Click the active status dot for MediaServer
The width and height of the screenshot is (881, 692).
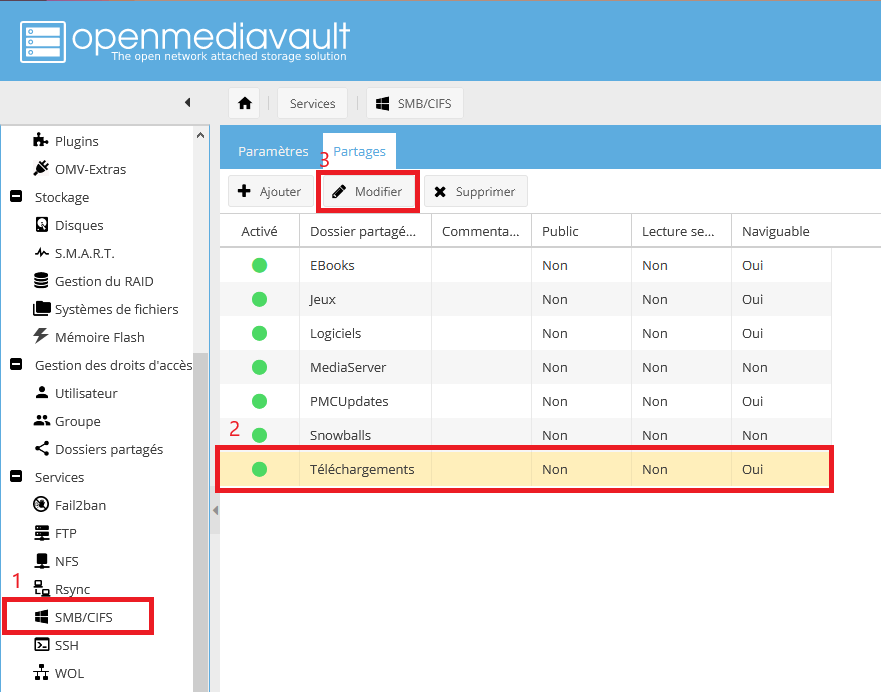pyautogui.click(x=260, y=368)
